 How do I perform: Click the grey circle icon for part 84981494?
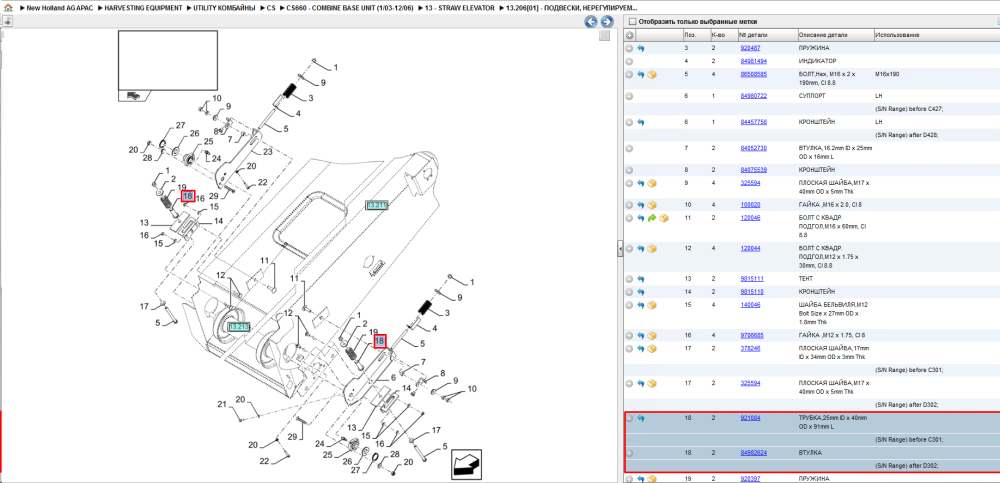(x=629, y=61)
